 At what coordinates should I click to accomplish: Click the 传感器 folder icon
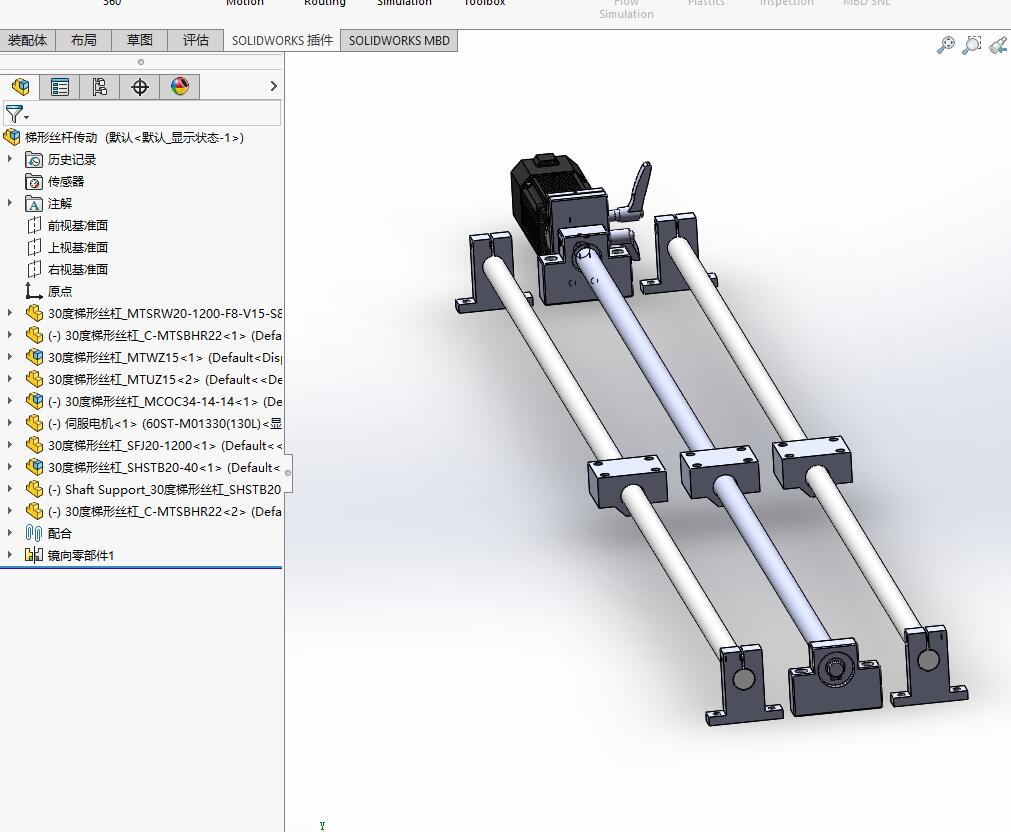click(x=34, y=182)
